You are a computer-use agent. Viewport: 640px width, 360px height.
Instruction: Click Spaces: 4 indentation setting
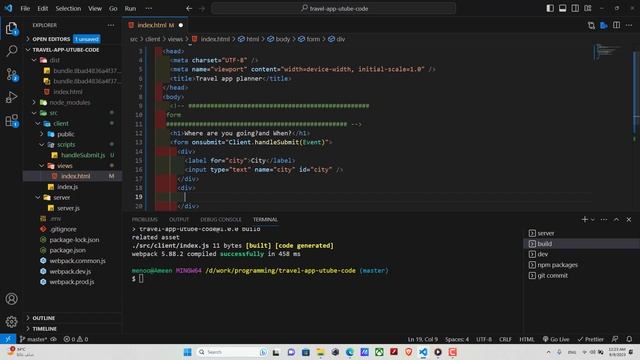(x=457, y=339)
